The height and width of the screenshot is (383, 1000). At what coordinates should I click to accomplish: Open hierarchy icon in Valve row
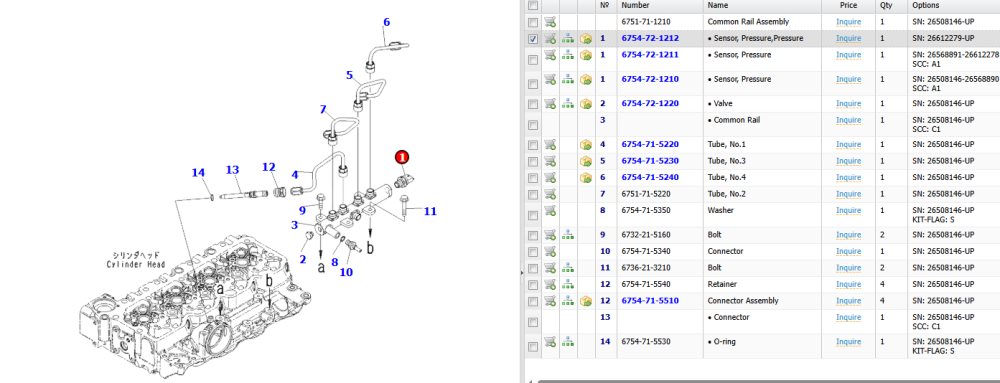tap(568, 103)
